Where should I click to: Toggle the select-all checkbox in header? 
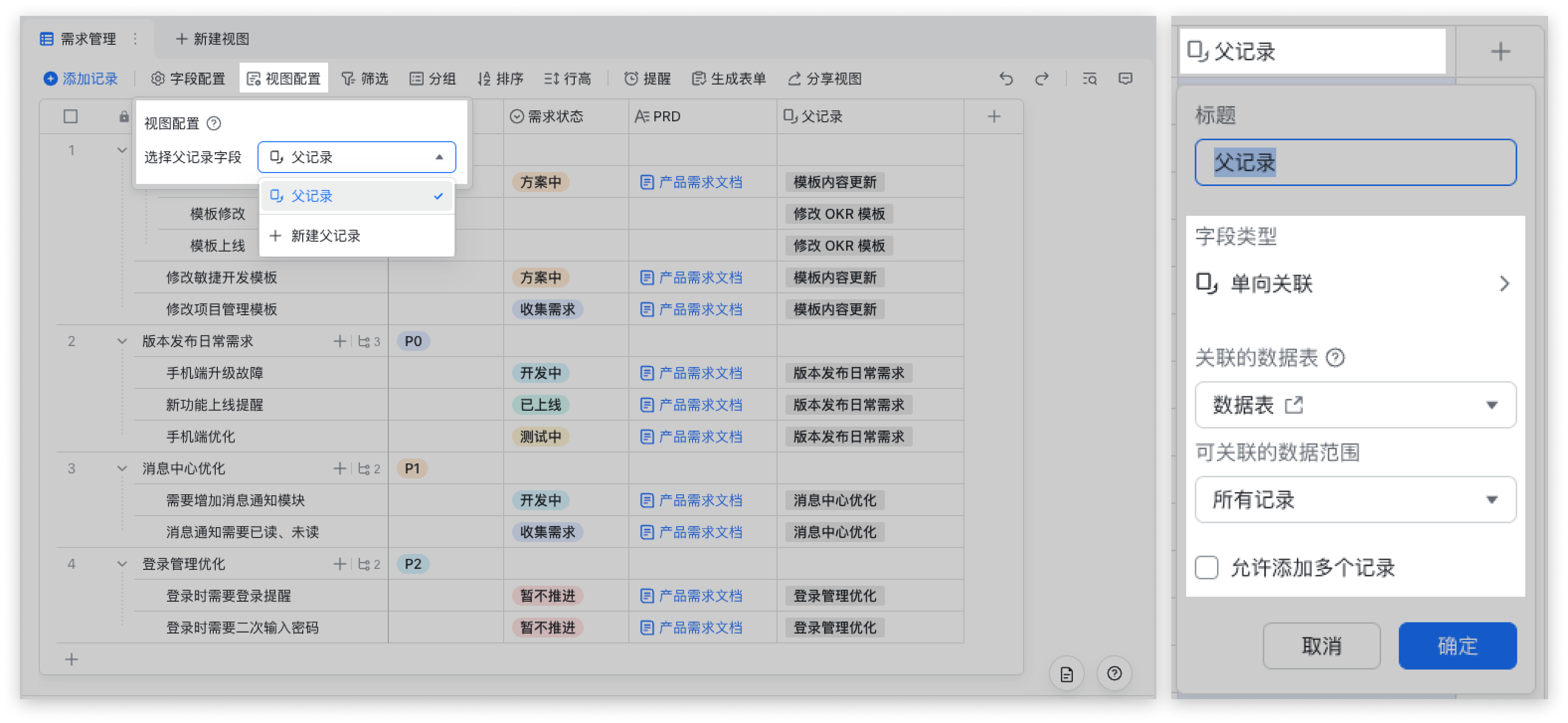click(71, 116)
